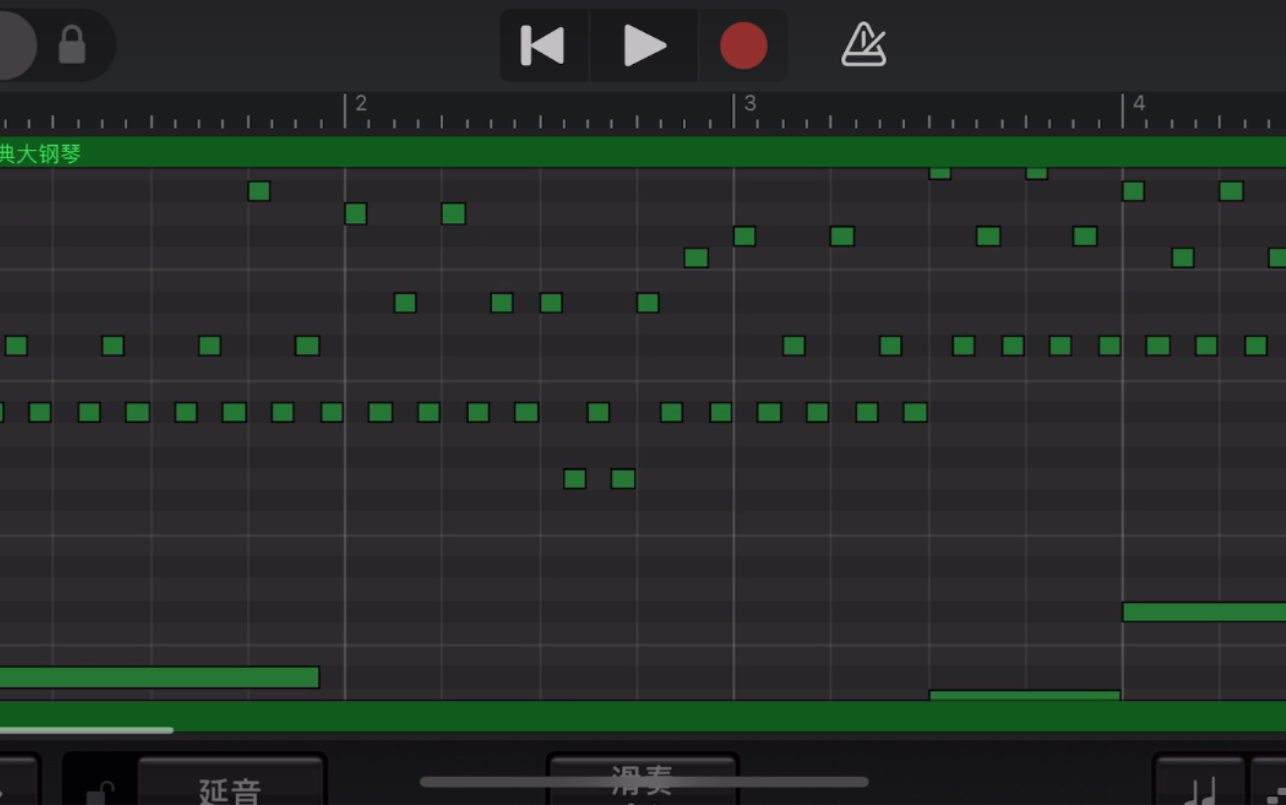Jump to bar 2 on the ruler
The height and width of the screenshot is (805, 1286).
(361, 103)
